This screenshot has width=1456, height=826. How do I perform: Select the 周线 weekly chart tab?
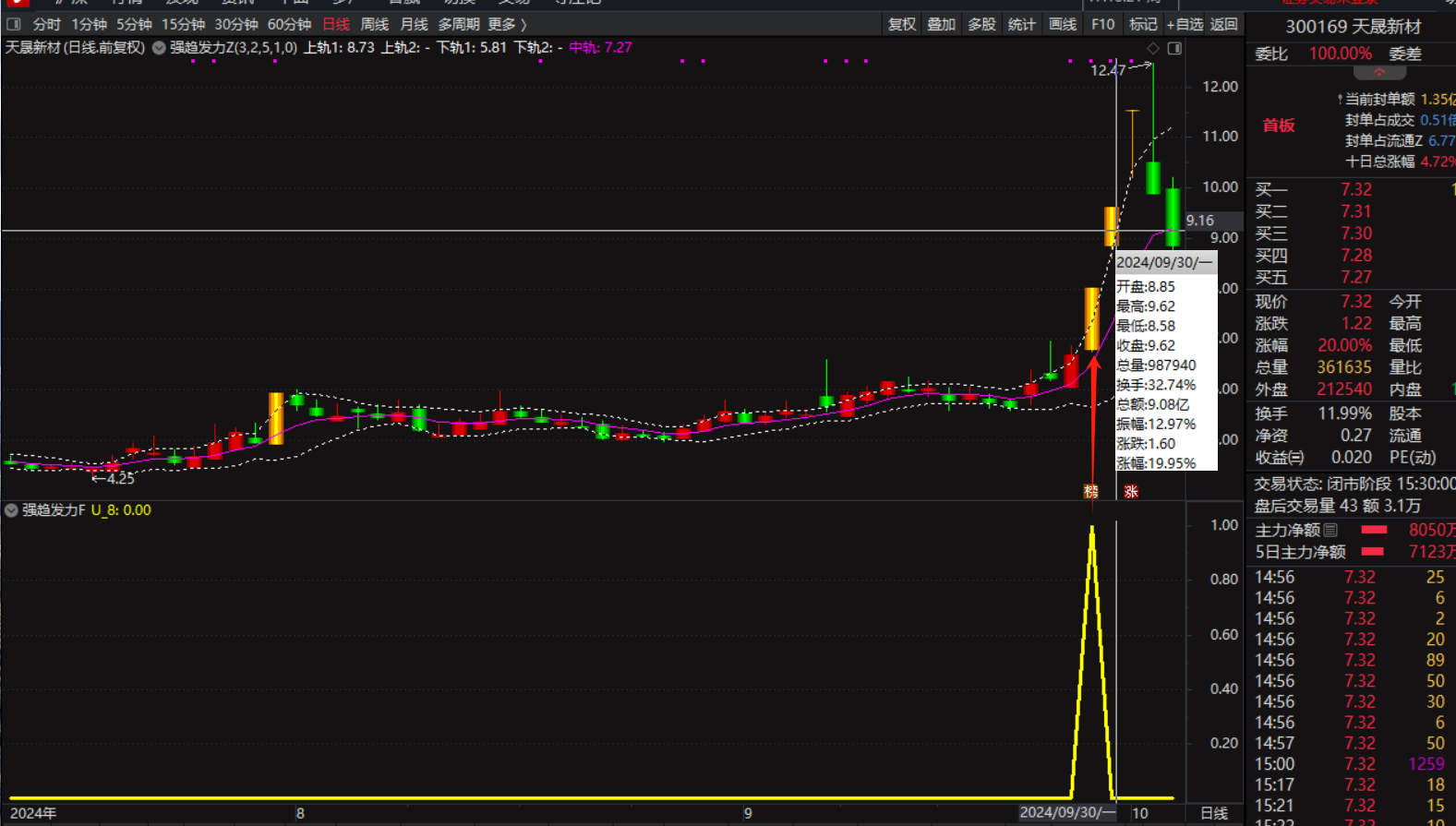click(374, 24)
